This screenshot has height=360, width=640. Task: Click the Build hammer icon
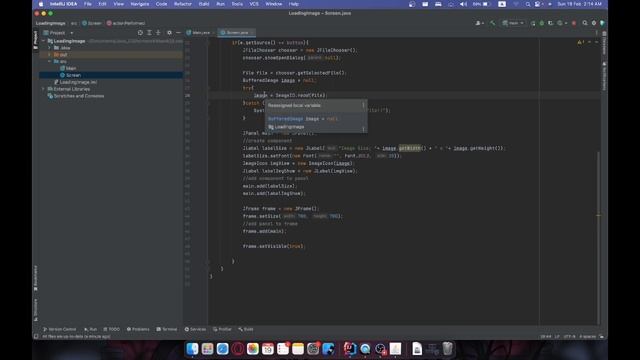493,23
